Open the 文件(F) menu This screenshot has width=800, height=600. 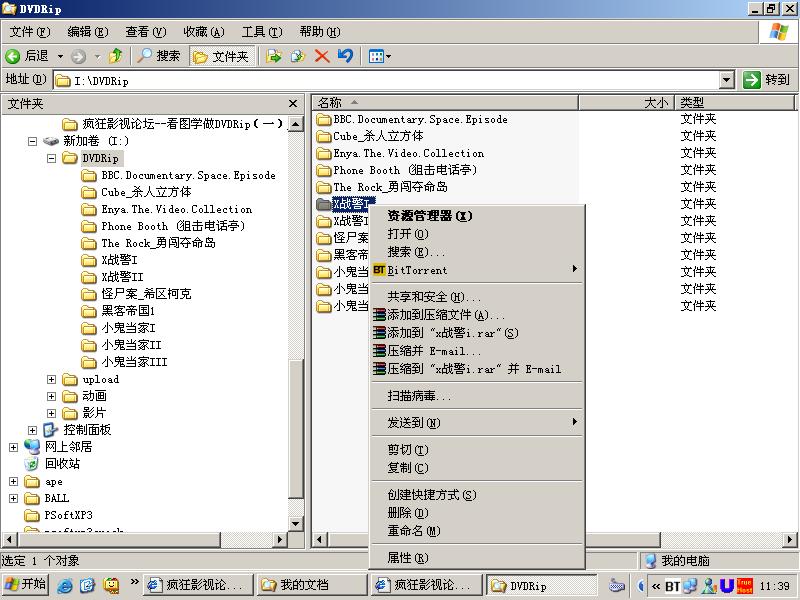coord(30,32)
